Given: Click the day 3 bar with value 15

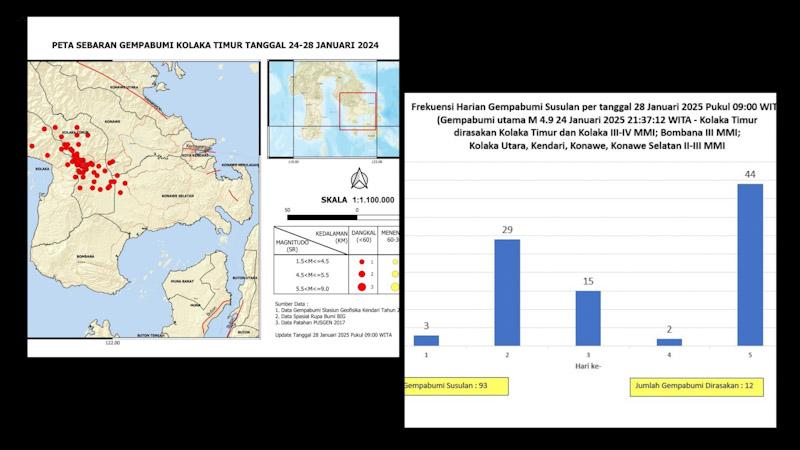Looking at the screenshot, I should click(x=588, y=318).
